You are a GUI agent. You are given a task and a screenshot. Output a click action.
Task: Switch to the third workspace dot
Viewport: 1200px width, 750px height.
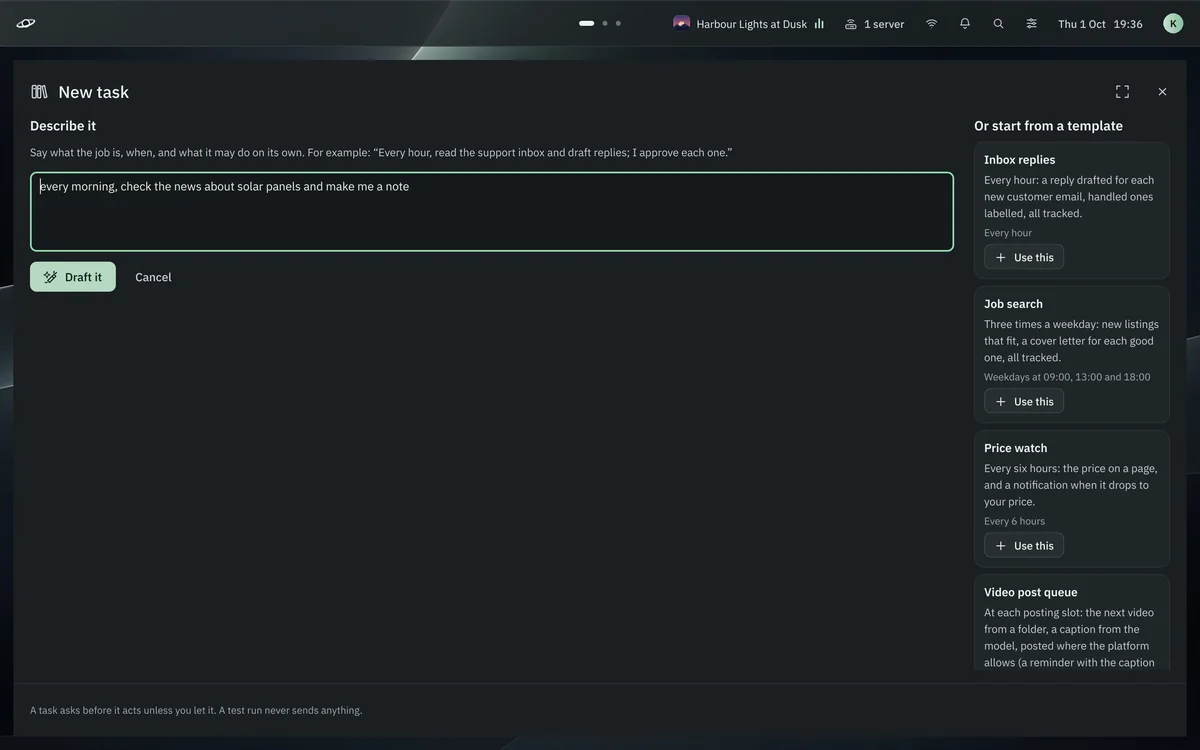coord(618,23)
